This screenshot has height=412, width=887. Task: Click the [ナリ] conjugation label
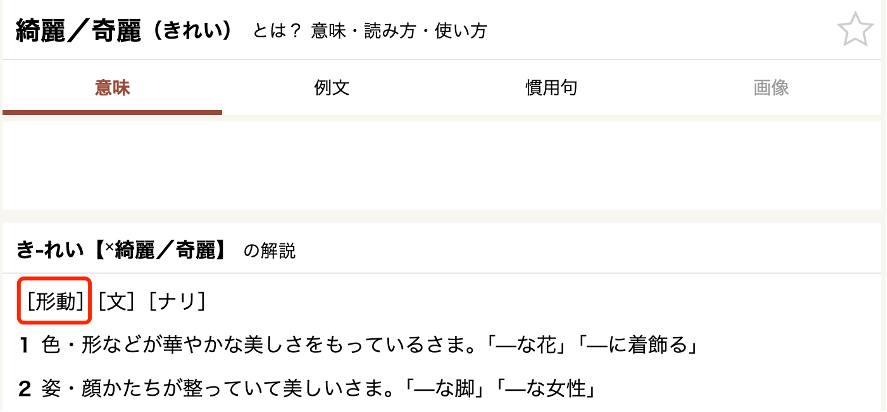click(177, 301)
